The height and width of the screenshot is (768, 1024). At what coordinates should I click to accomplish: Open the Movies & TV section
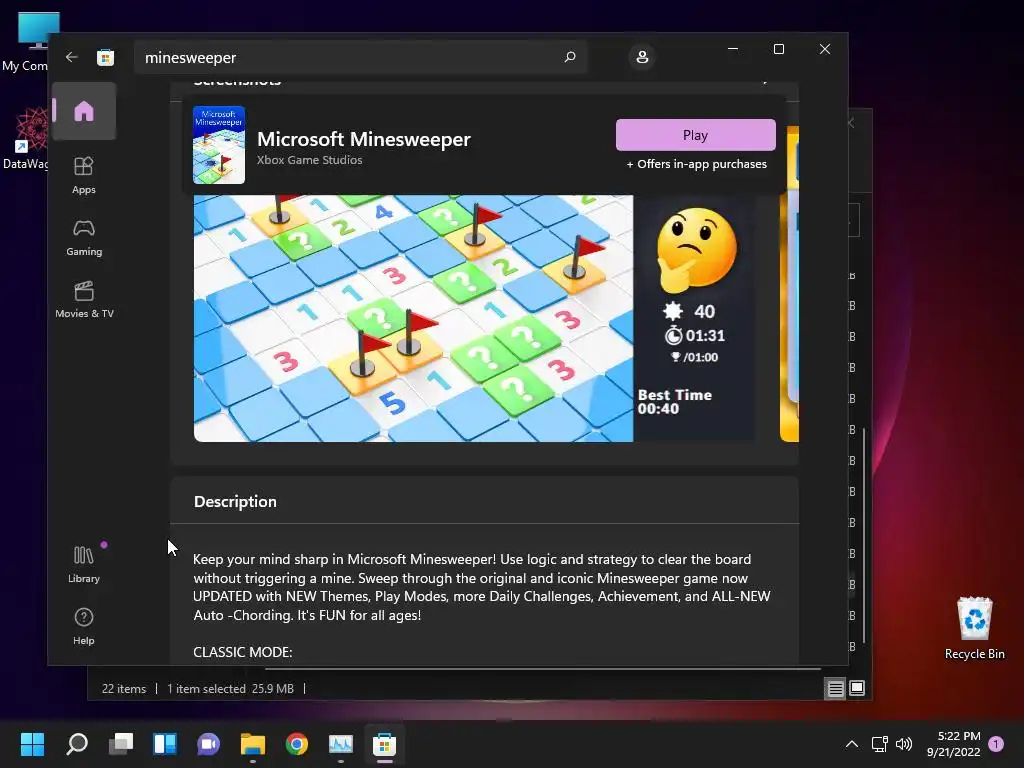click(84, 299)
